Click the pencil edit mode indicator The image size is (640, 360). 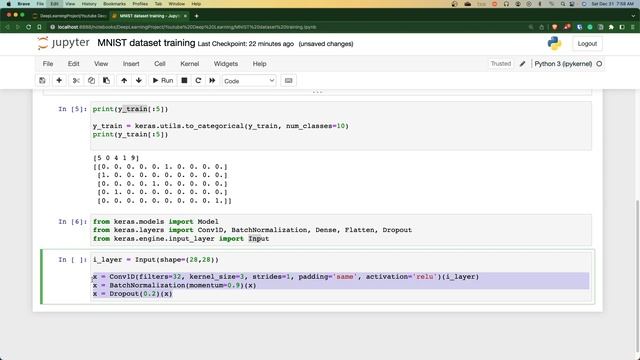[522, 64]
